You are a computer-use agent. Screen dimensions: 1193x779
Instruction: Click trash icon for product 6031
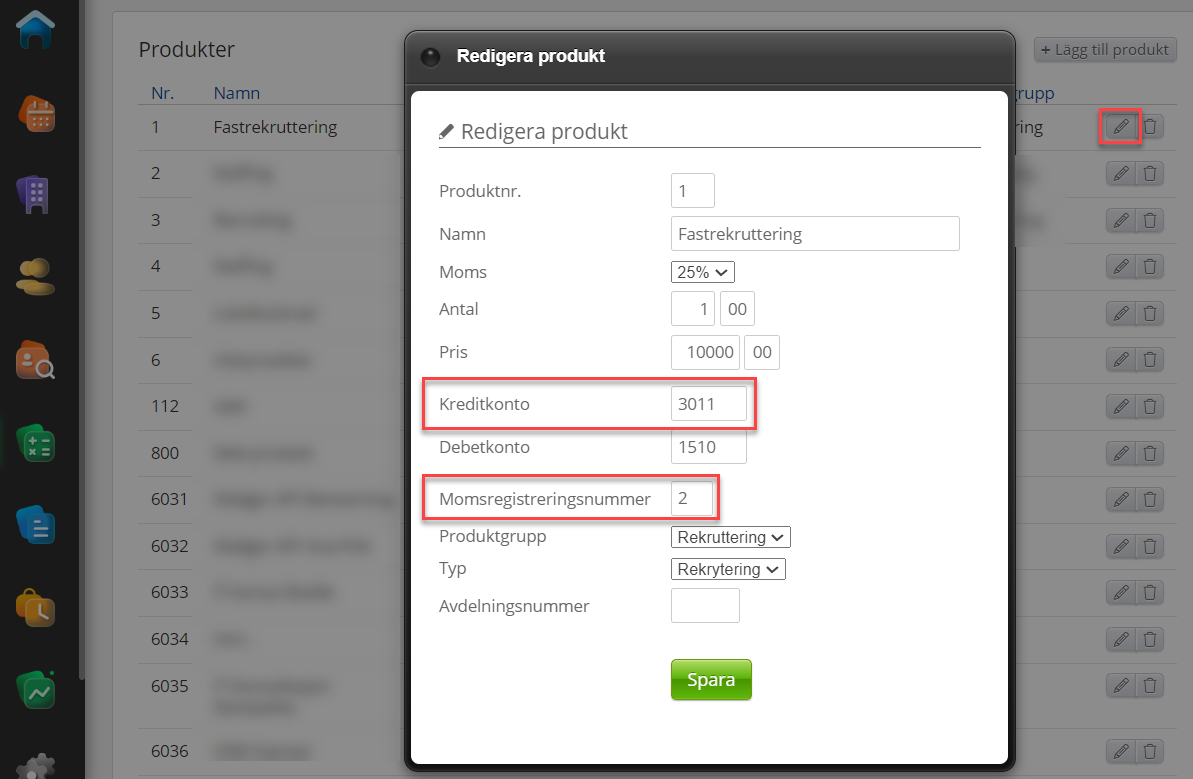[x=1150, y=499]
